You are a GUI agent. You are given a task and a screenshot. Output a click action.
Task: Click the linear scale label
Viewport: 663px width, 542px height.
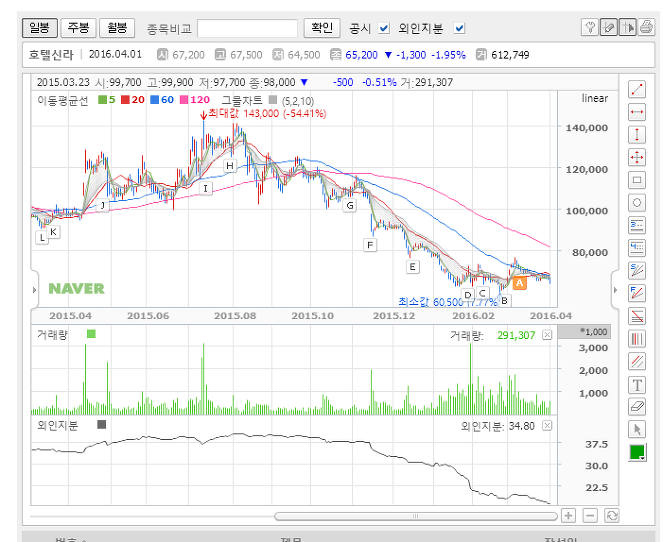click(x=595, y=98)
